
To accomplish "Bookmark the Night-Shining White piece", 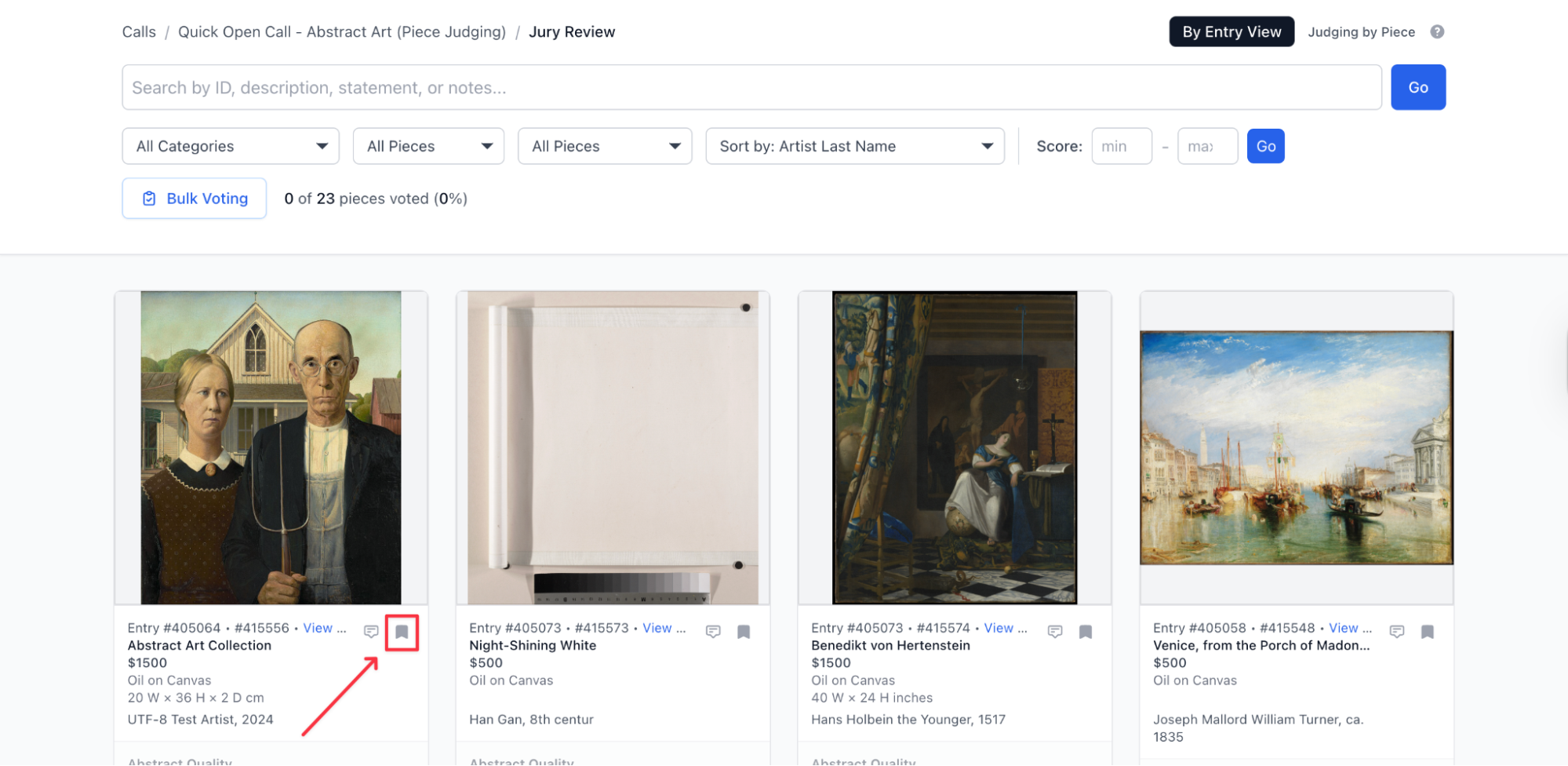I will 744,632.
